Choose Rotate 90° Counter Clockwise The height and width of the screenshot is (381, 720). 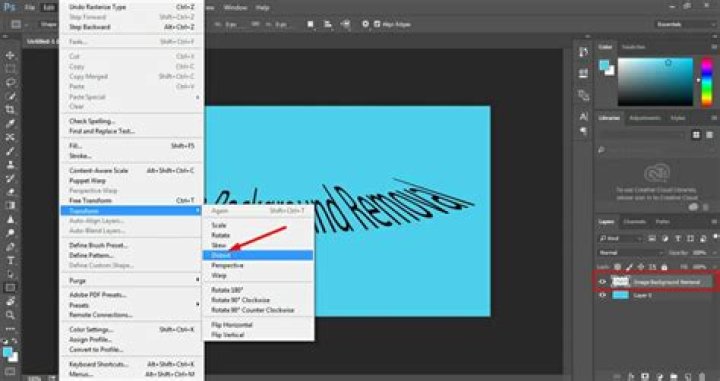258,310
